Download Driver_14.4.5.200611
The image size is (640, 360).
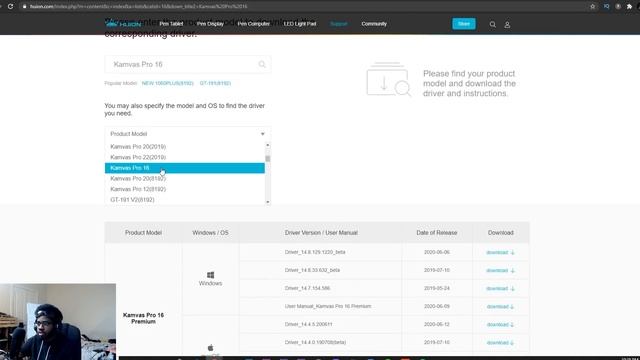click(x=500, y=324)
